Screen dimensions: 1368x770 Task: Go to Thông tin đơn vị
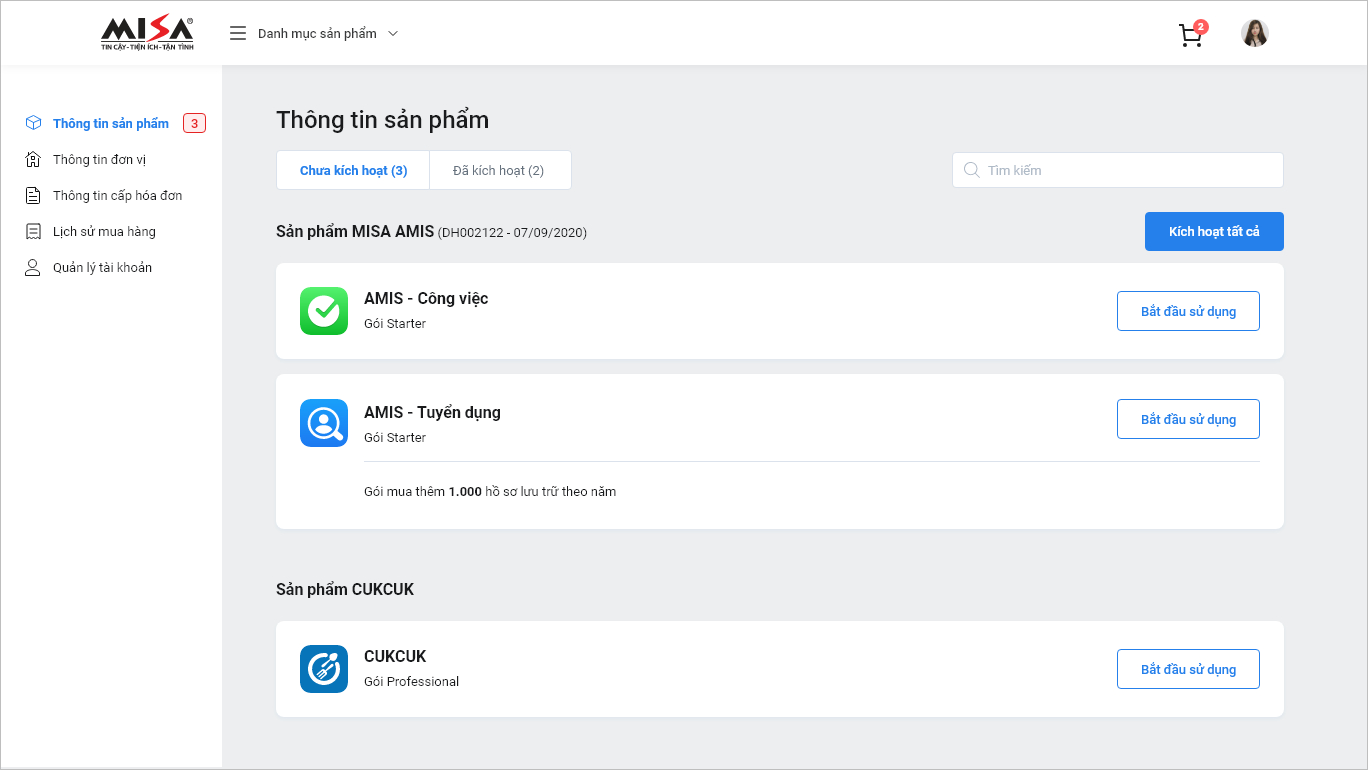pos(100,159)
